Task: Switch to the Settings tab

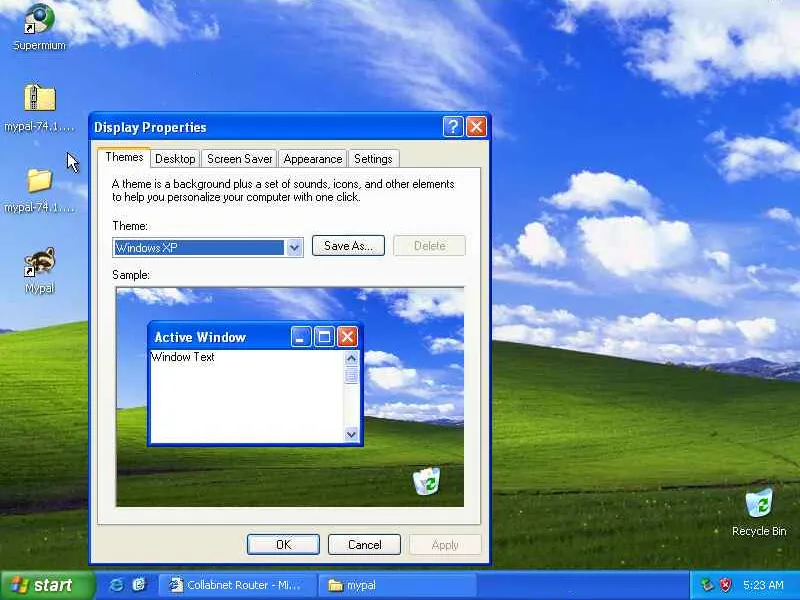Action: point(373,159)
